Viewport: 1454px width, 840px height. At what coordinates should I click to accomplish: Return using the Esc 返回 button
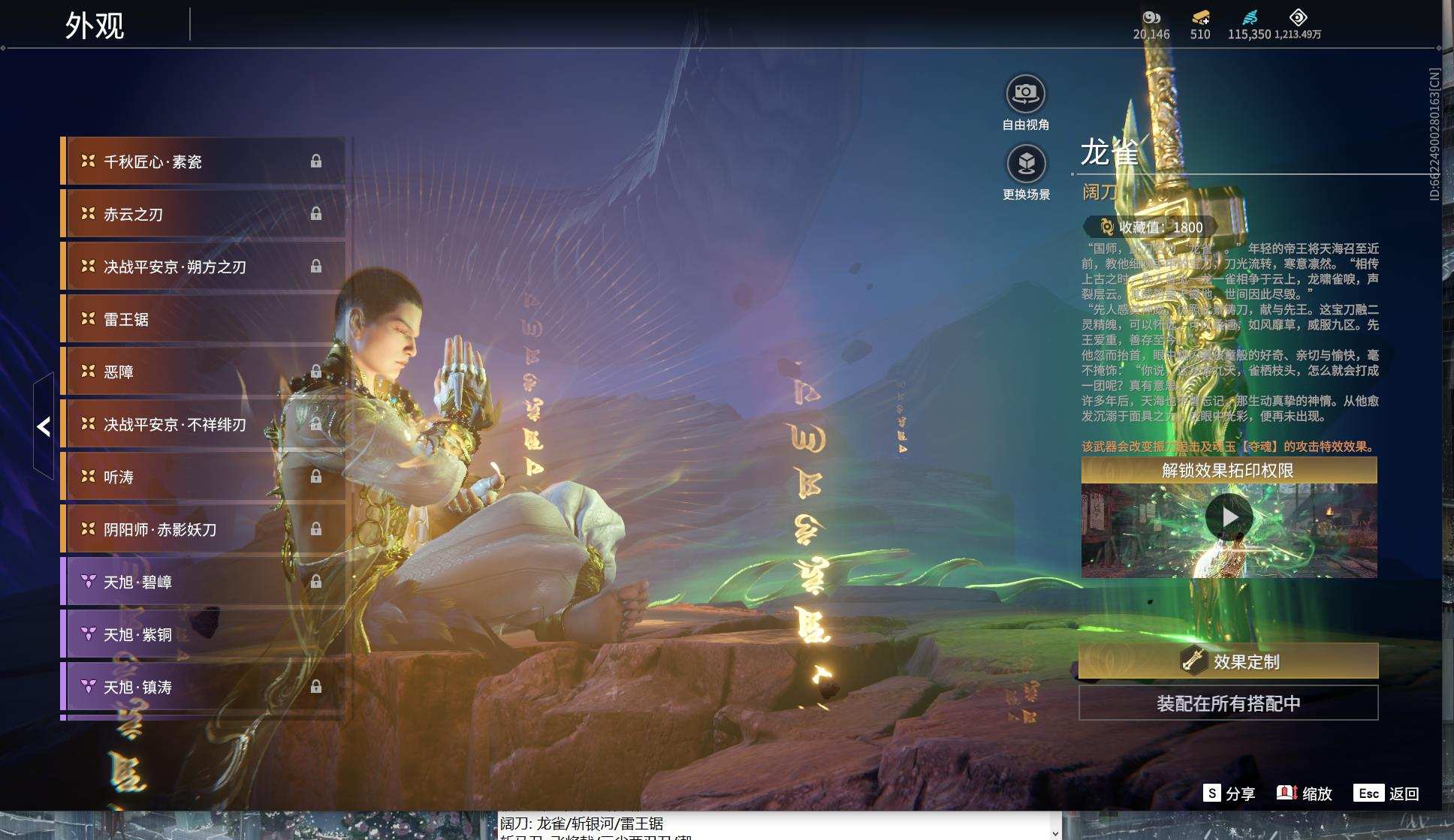[x=1386, y=793]
